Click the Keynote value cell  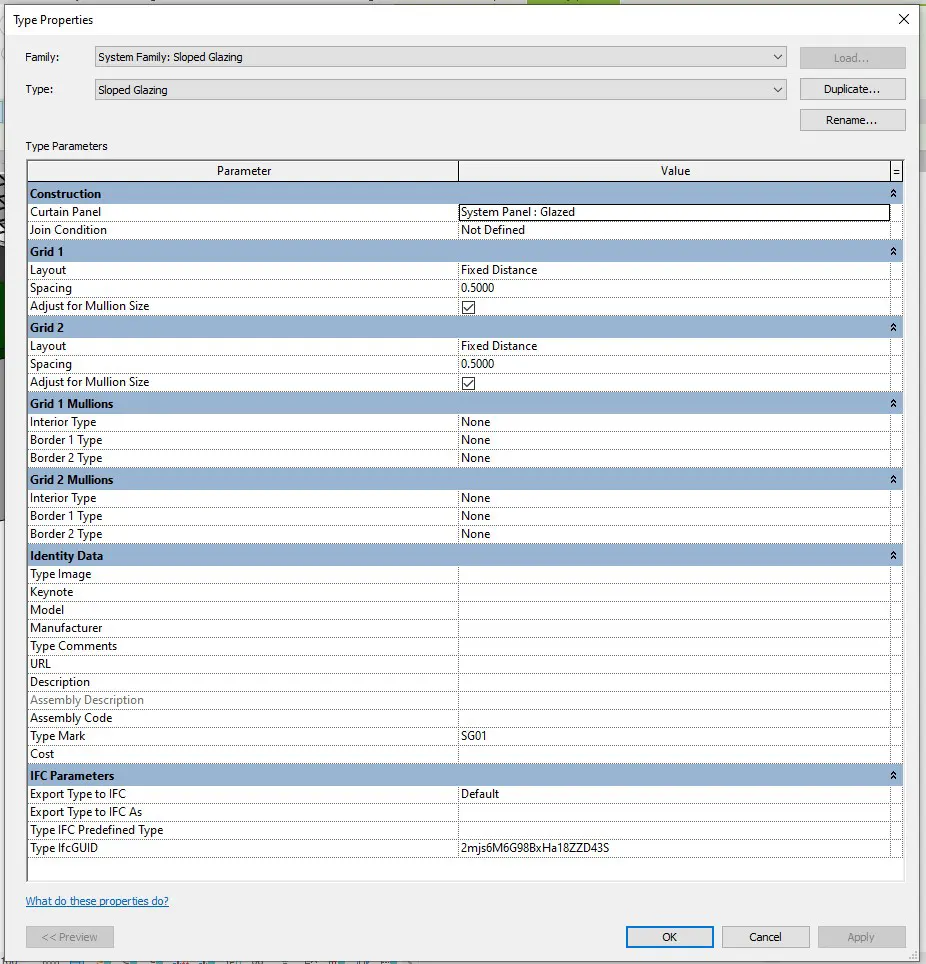[x=675, y=592]
